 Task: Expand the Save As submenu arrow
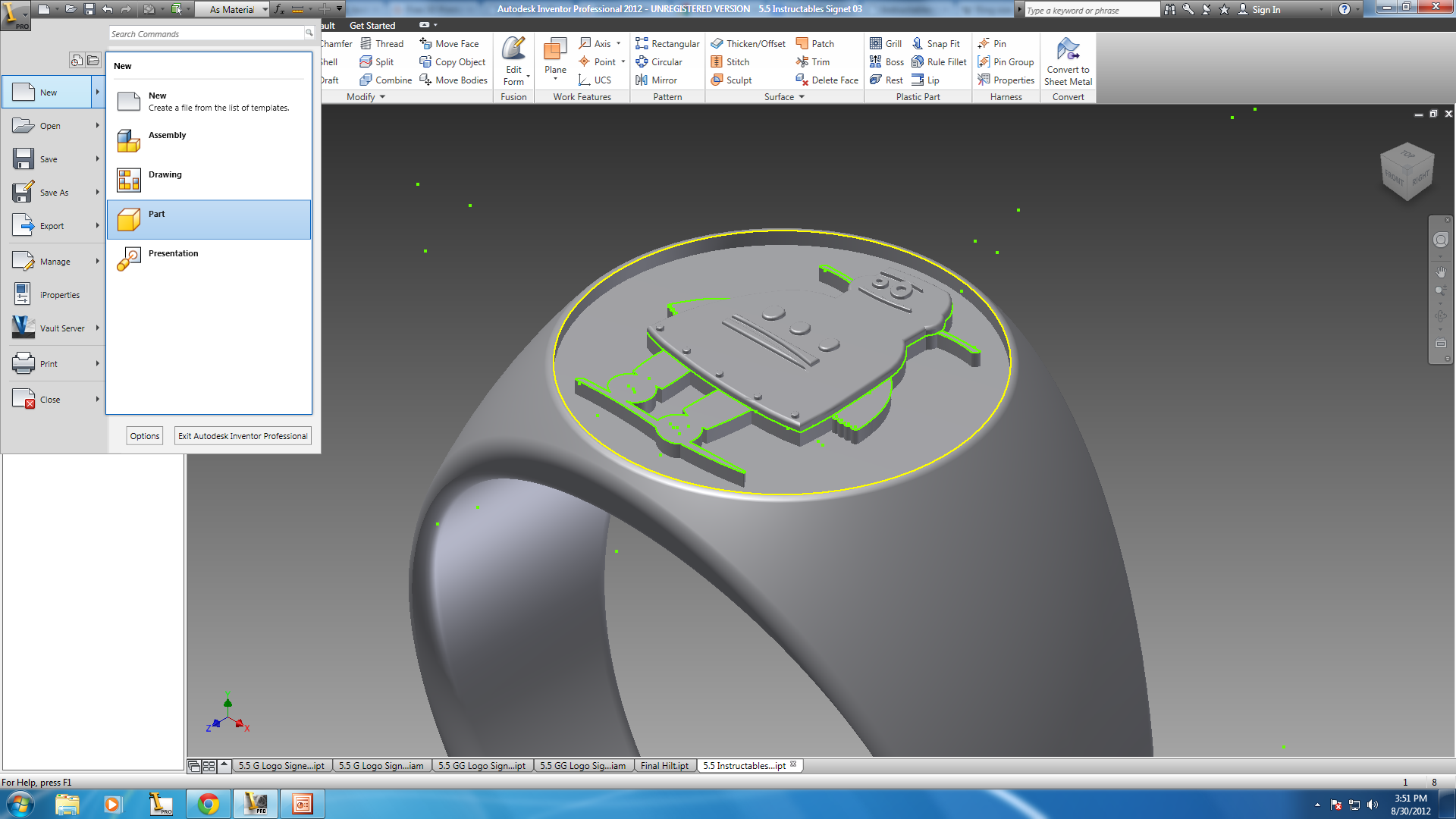pyautogui.click(x=97, y=193)
